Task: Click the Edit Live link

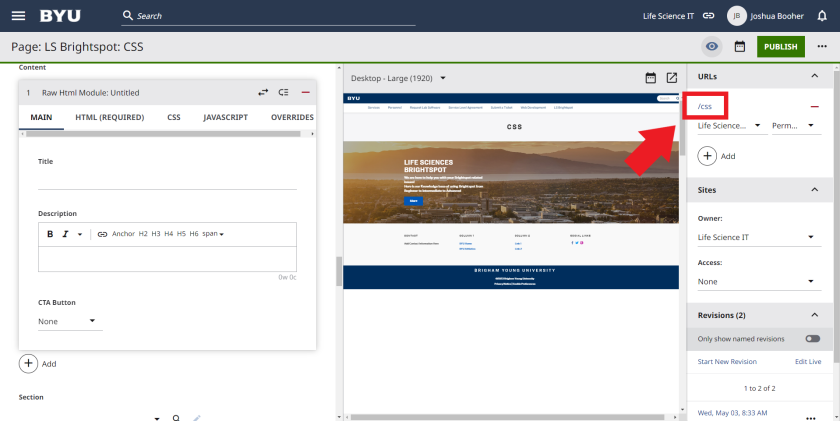Action: [x=808, y=362]
